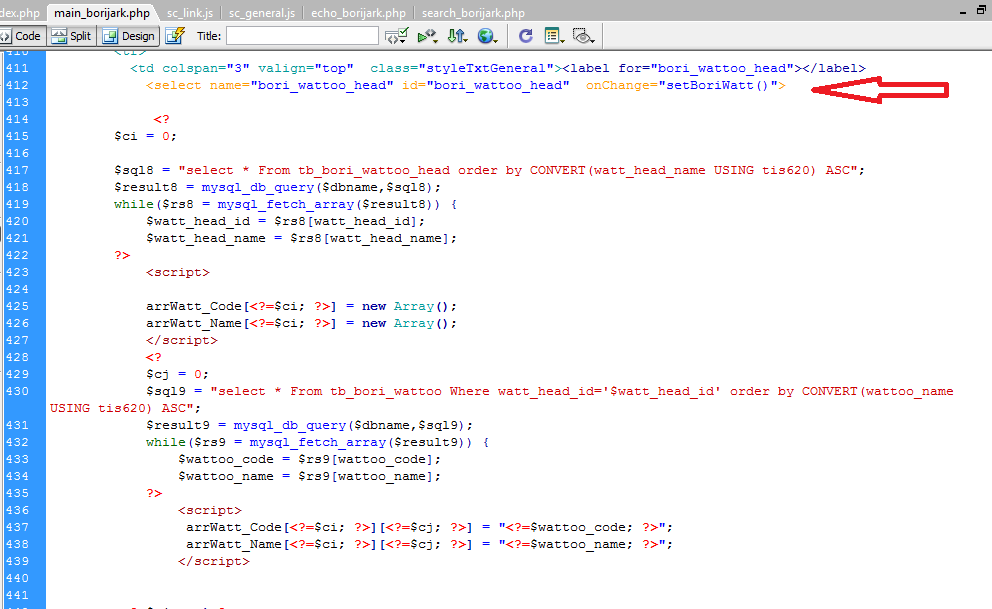Click '$wattoo_name = $rs9[wattoo_name];' line

tap(309, 477)
